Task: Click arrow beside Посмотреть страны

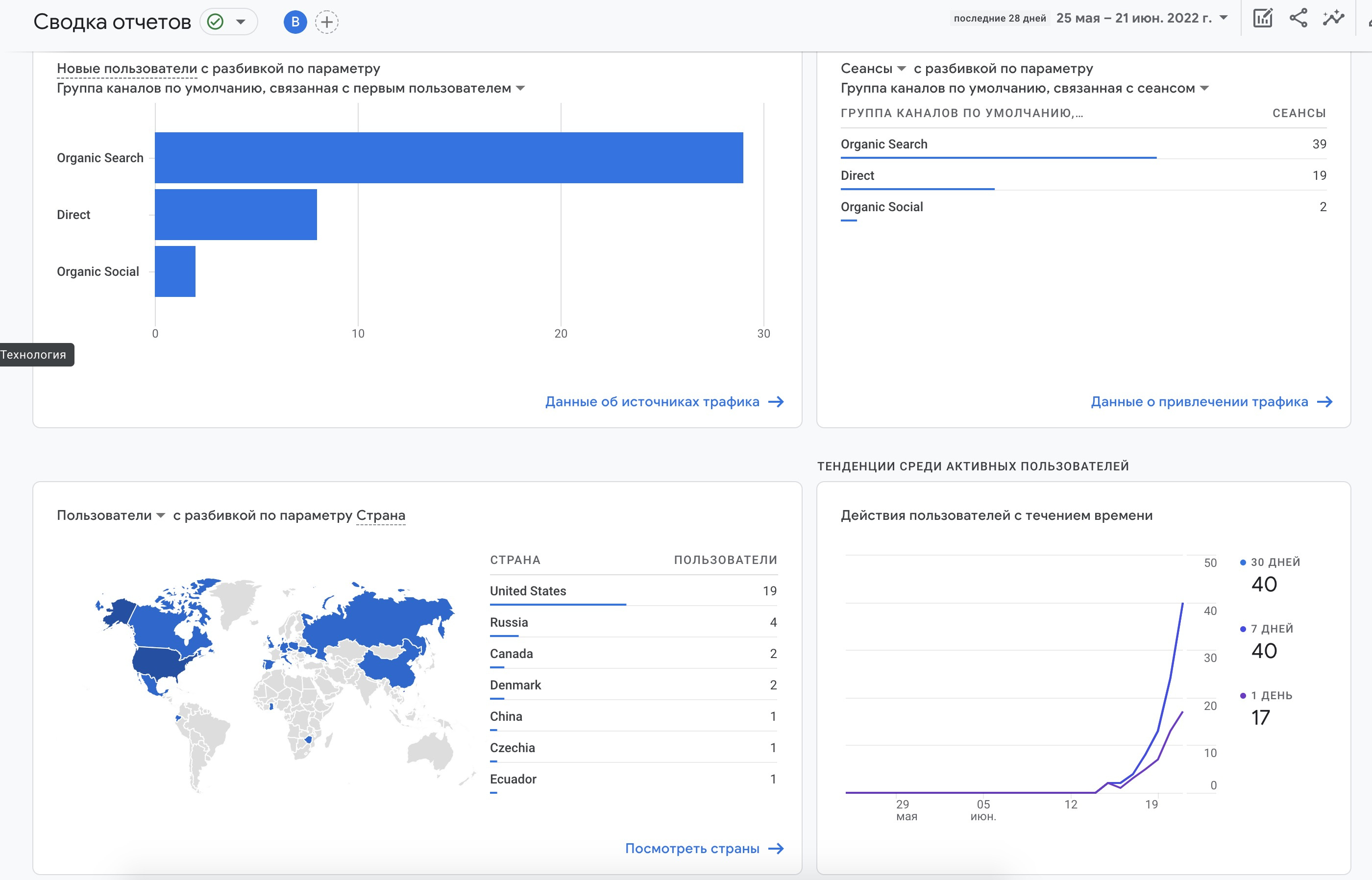Action: tap(776, 849)
